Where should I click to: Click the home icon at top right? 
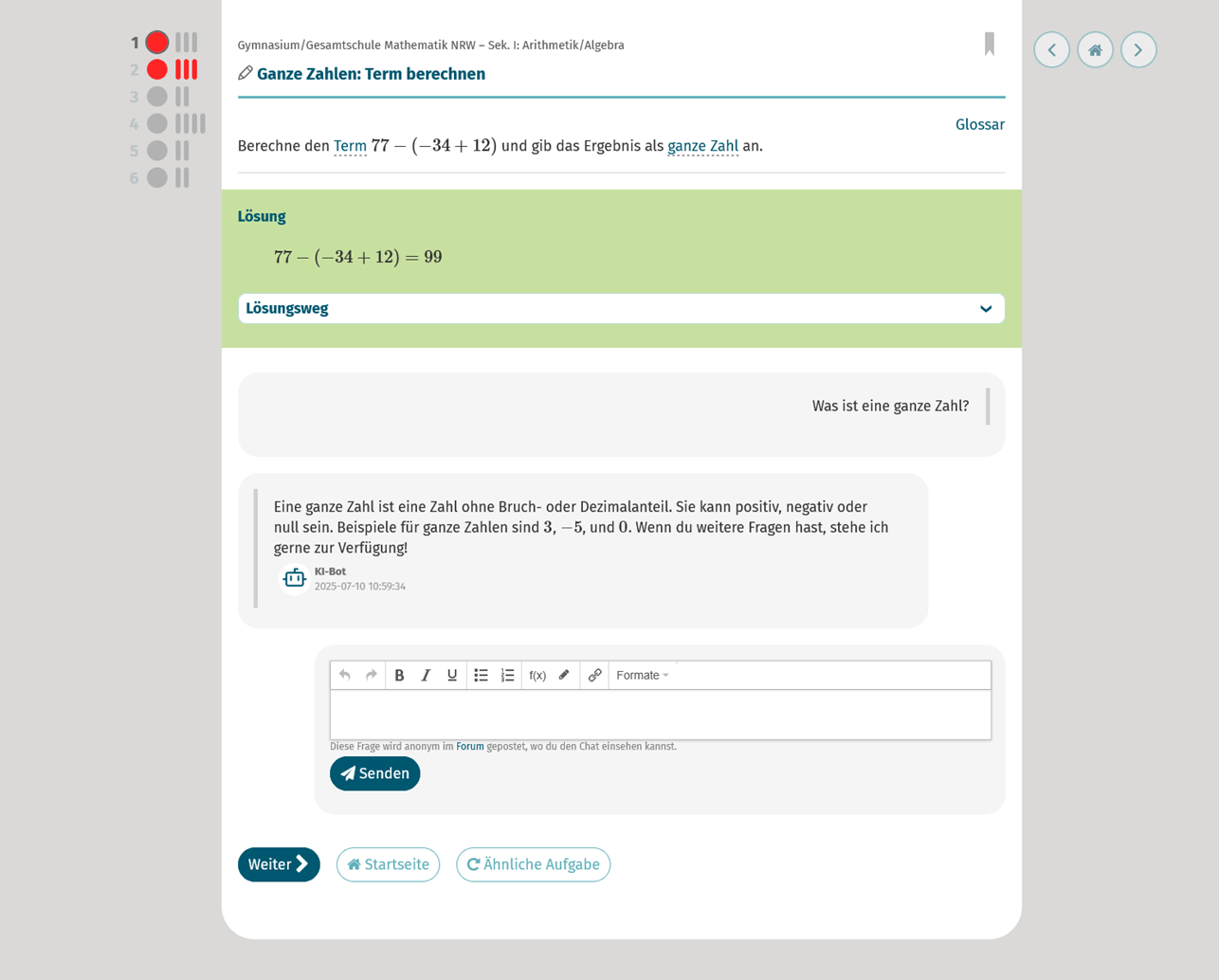tap(1095, 50)
